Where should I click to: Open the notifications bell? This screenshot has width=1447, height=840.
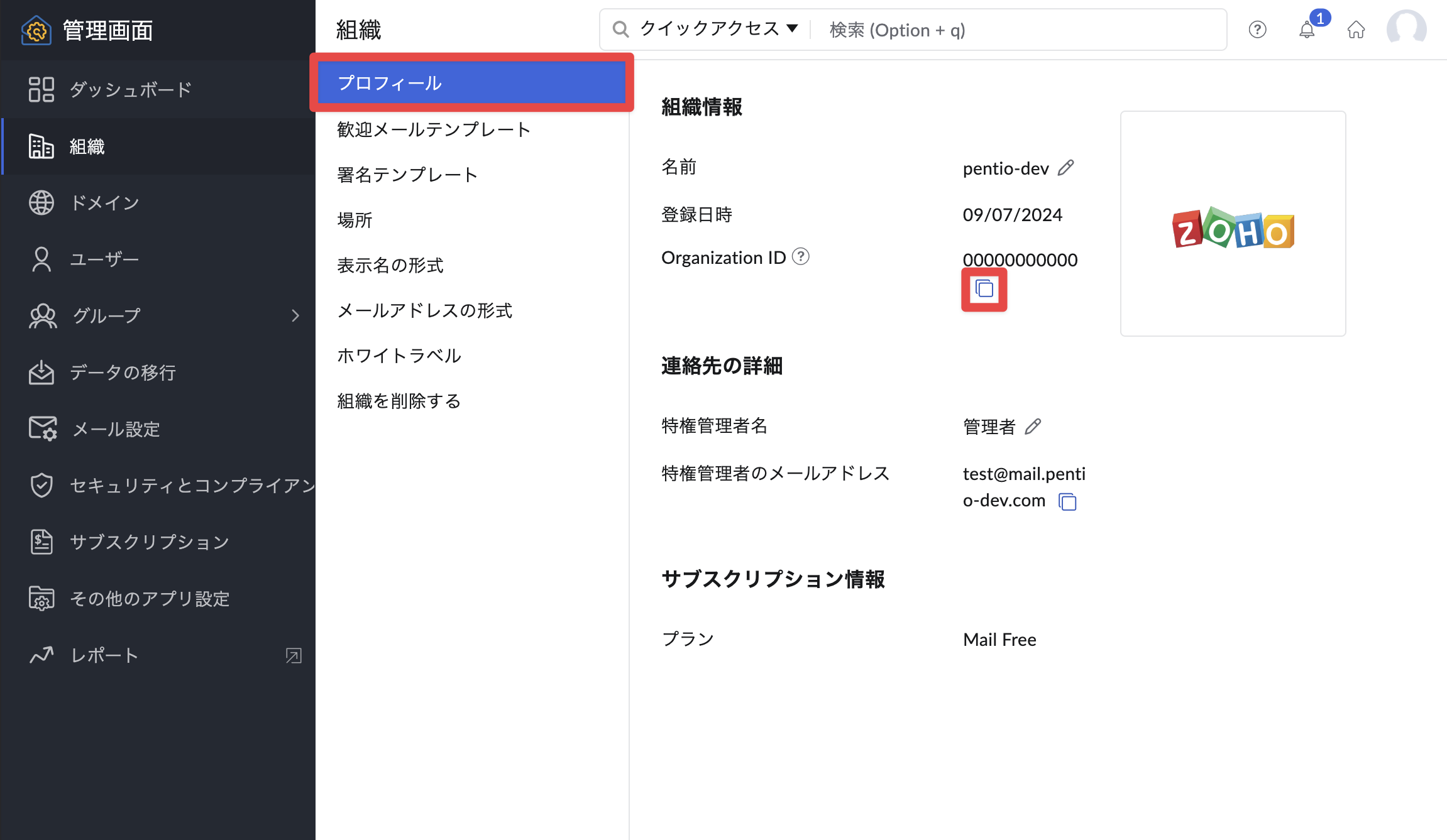1307,30
